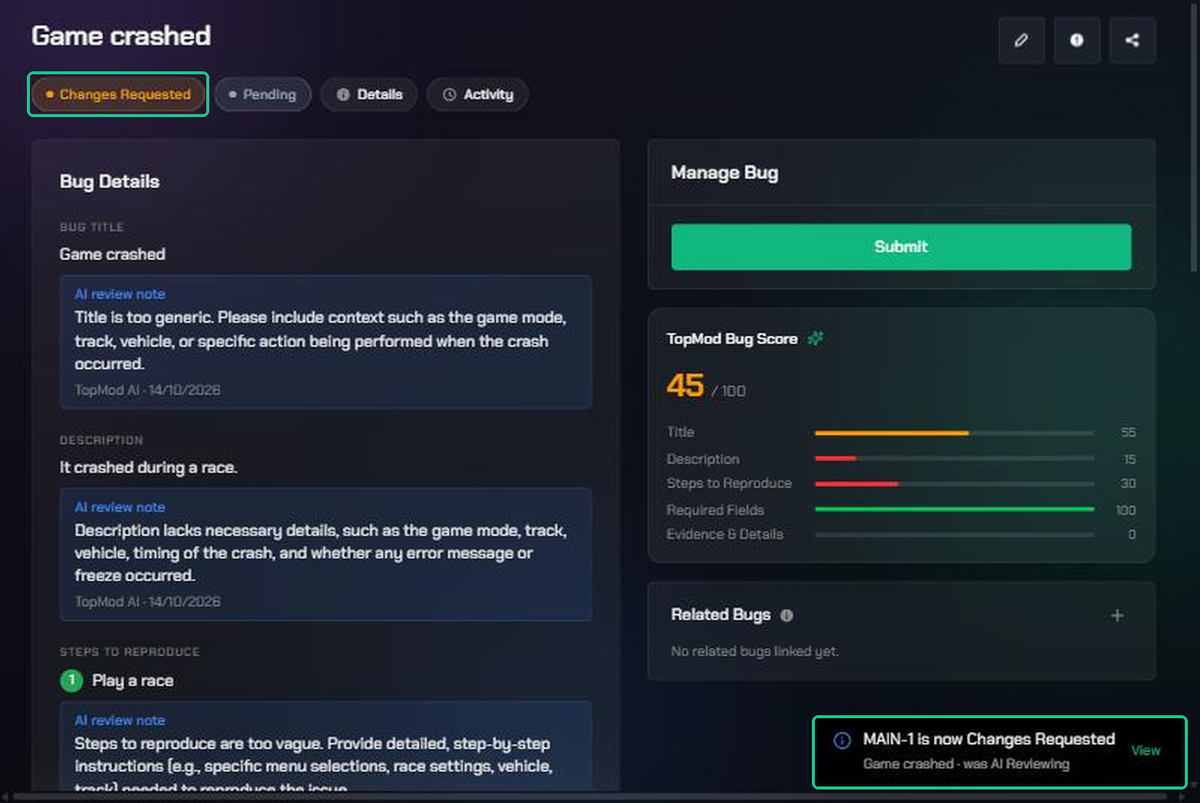Select the Changes Requested status pill
This screenshot has height=803, width=1200.
point(118,94)
